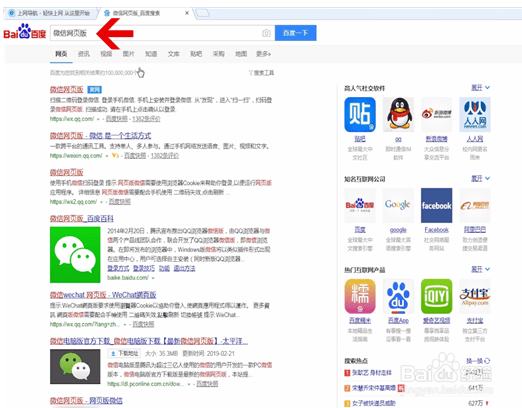Click the Baidu logo
The height and width of the screenshot is (408, 522).
pyautogui.click(x=25, y=32)
